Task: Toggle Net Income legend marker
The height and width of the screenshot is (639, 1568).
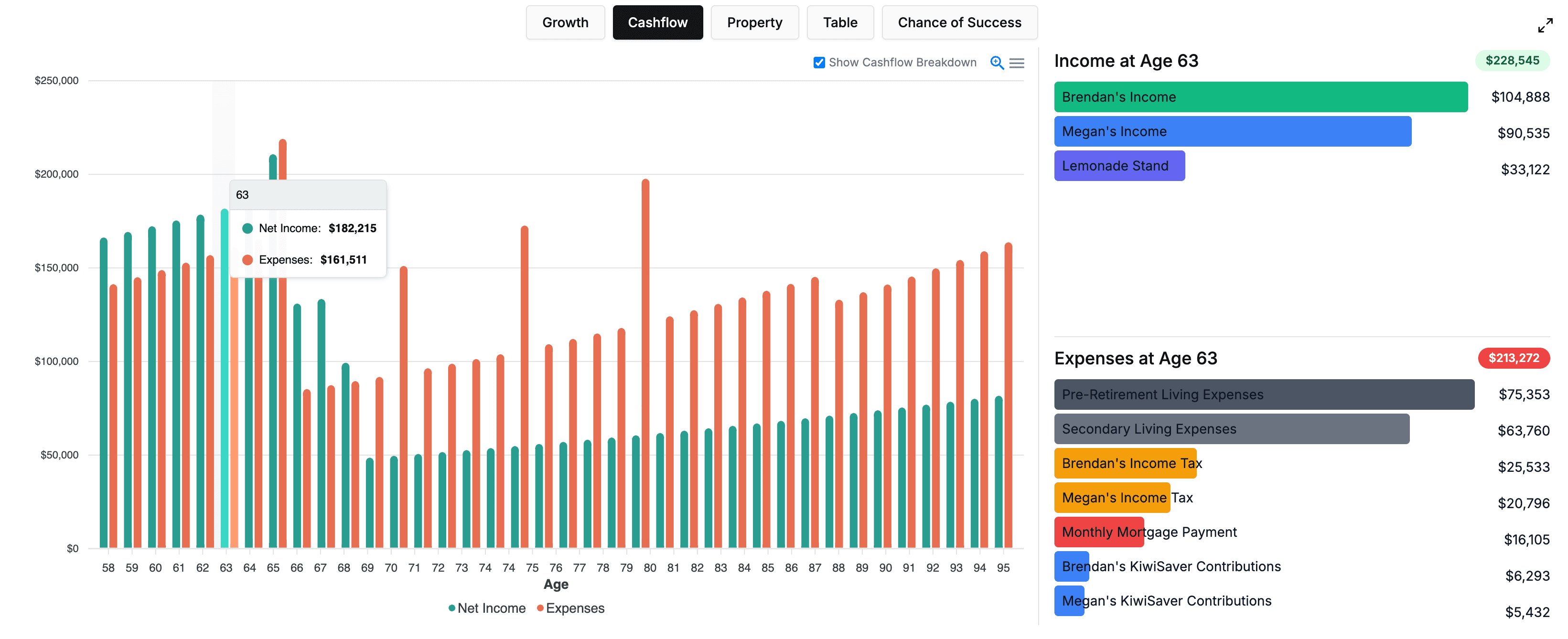Action: pyautogui.click(x=451, y=608)
